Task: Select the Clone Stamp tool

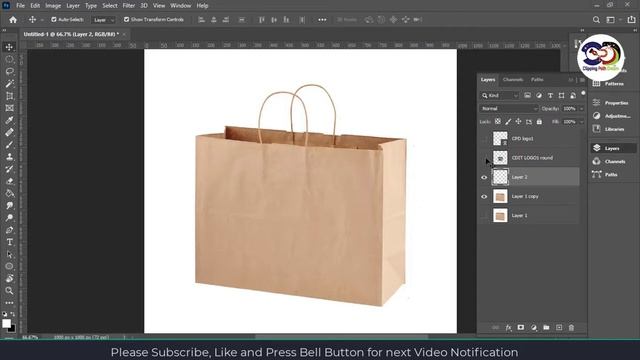Action: 9,157
